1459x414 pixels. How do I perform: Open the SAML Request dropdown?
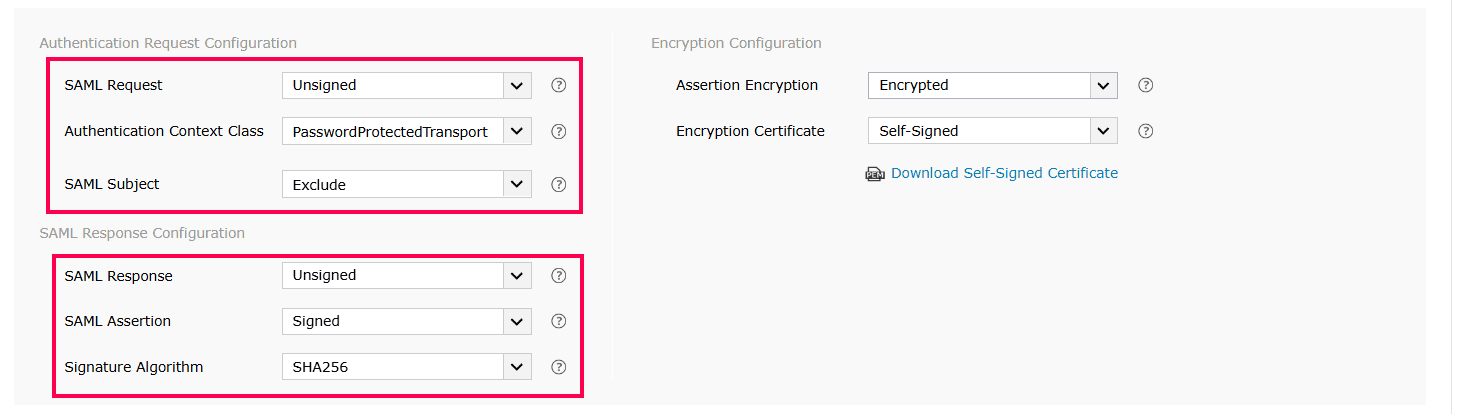(x=406, y=85)
